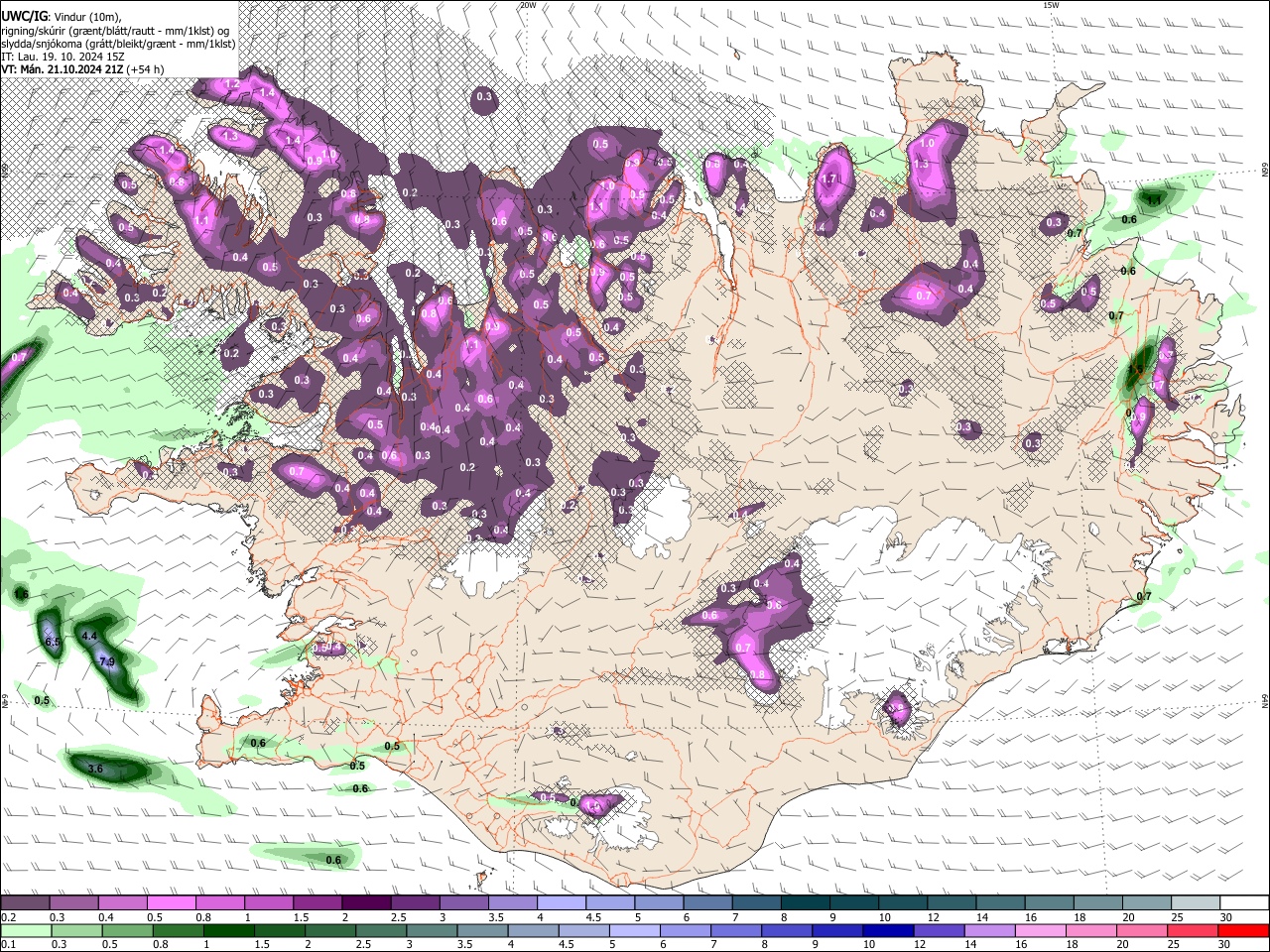1270x952 pixels.
Task: Click the "2.5" label under the upper scale
Action: click(399, 917)
